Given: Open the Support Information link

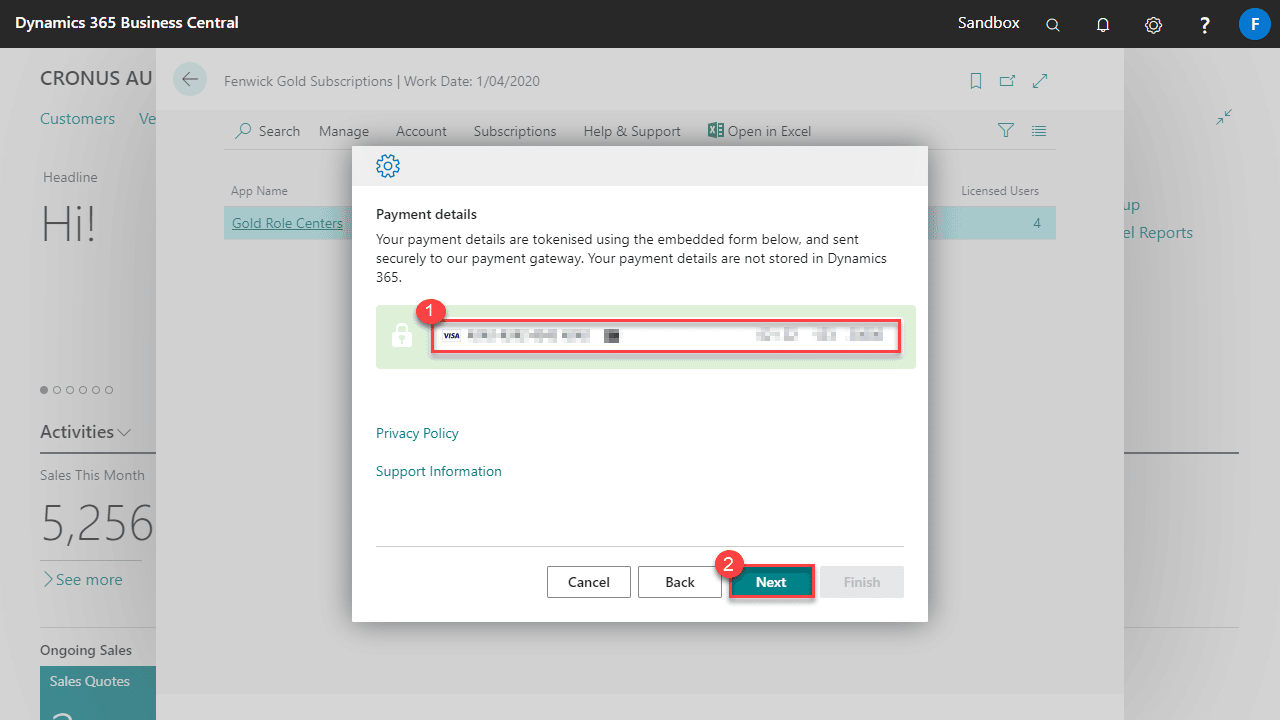Looking at the screenshot, I should click(439, 471).
